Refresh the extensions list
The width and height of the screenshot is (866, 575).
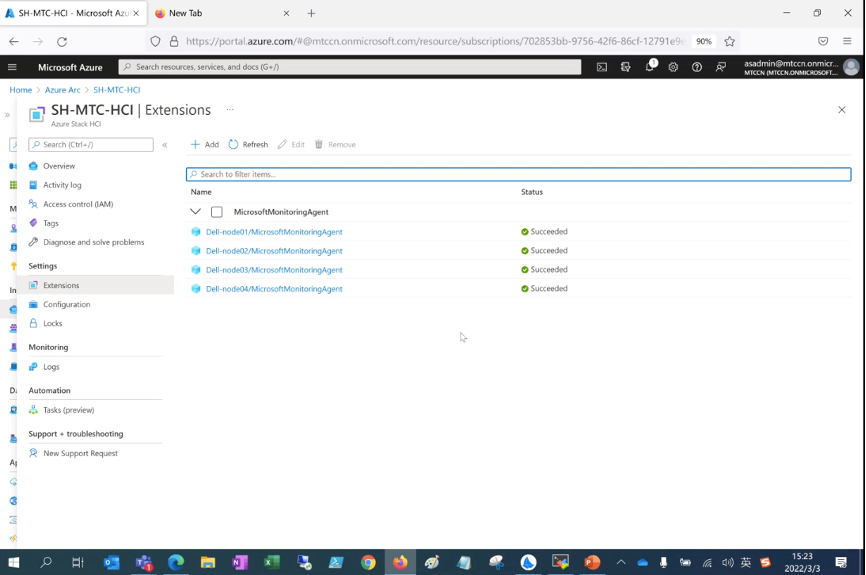pyautogui.click(x=248, y=144)
